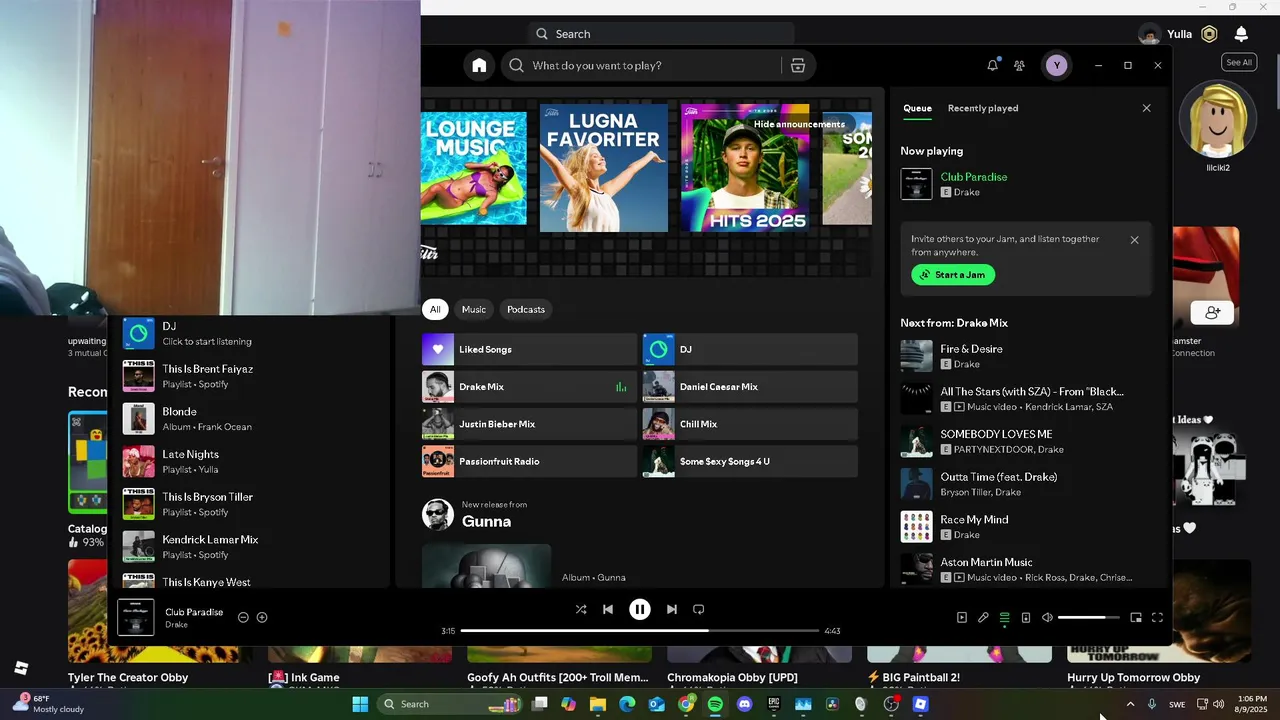Remove Club Paradise from Liked Songs
Image resolution: width=1280 pixels, height=720 pixels.
[243, 617]
